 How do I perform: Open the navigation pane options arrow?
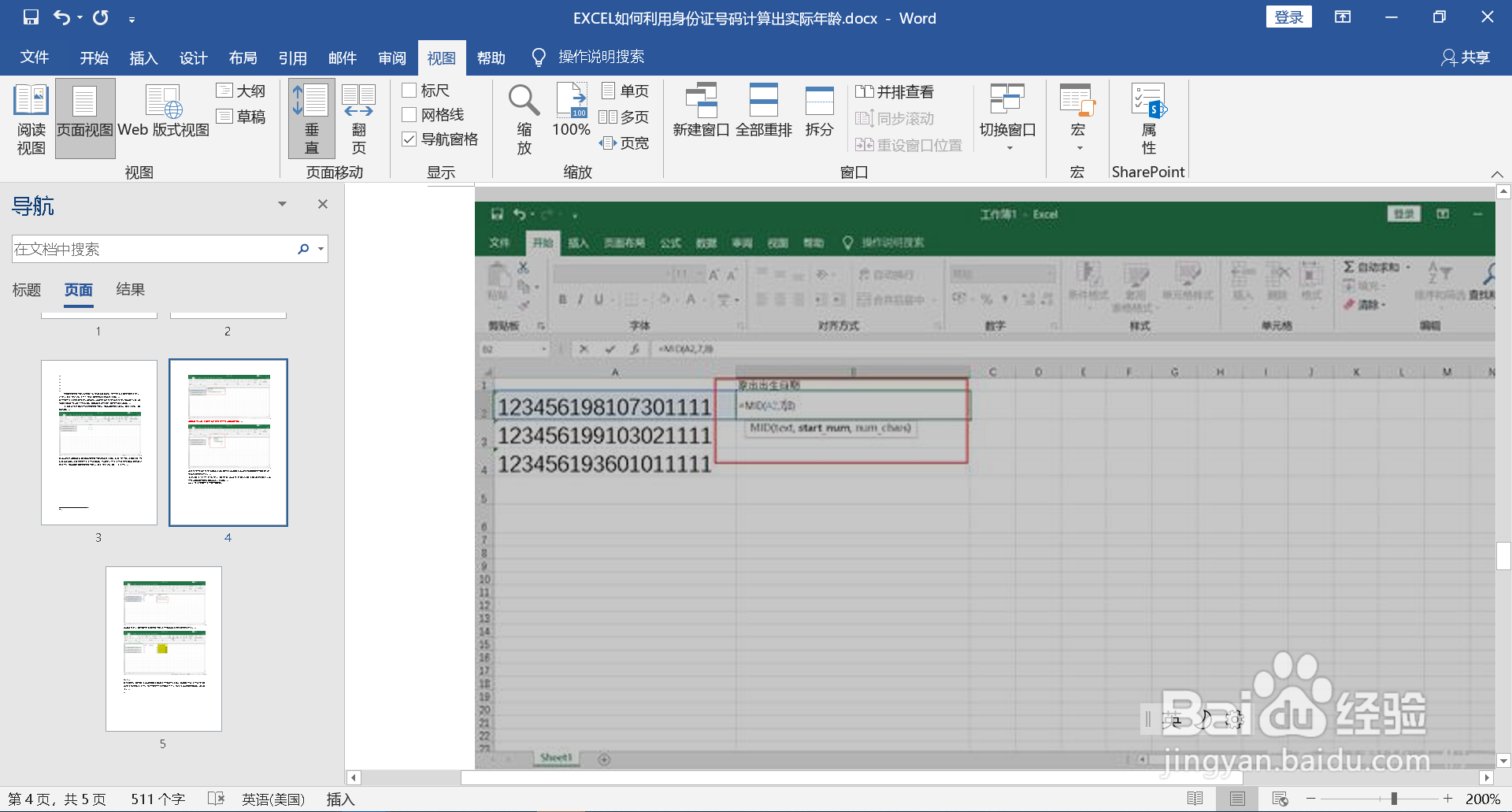282,204
